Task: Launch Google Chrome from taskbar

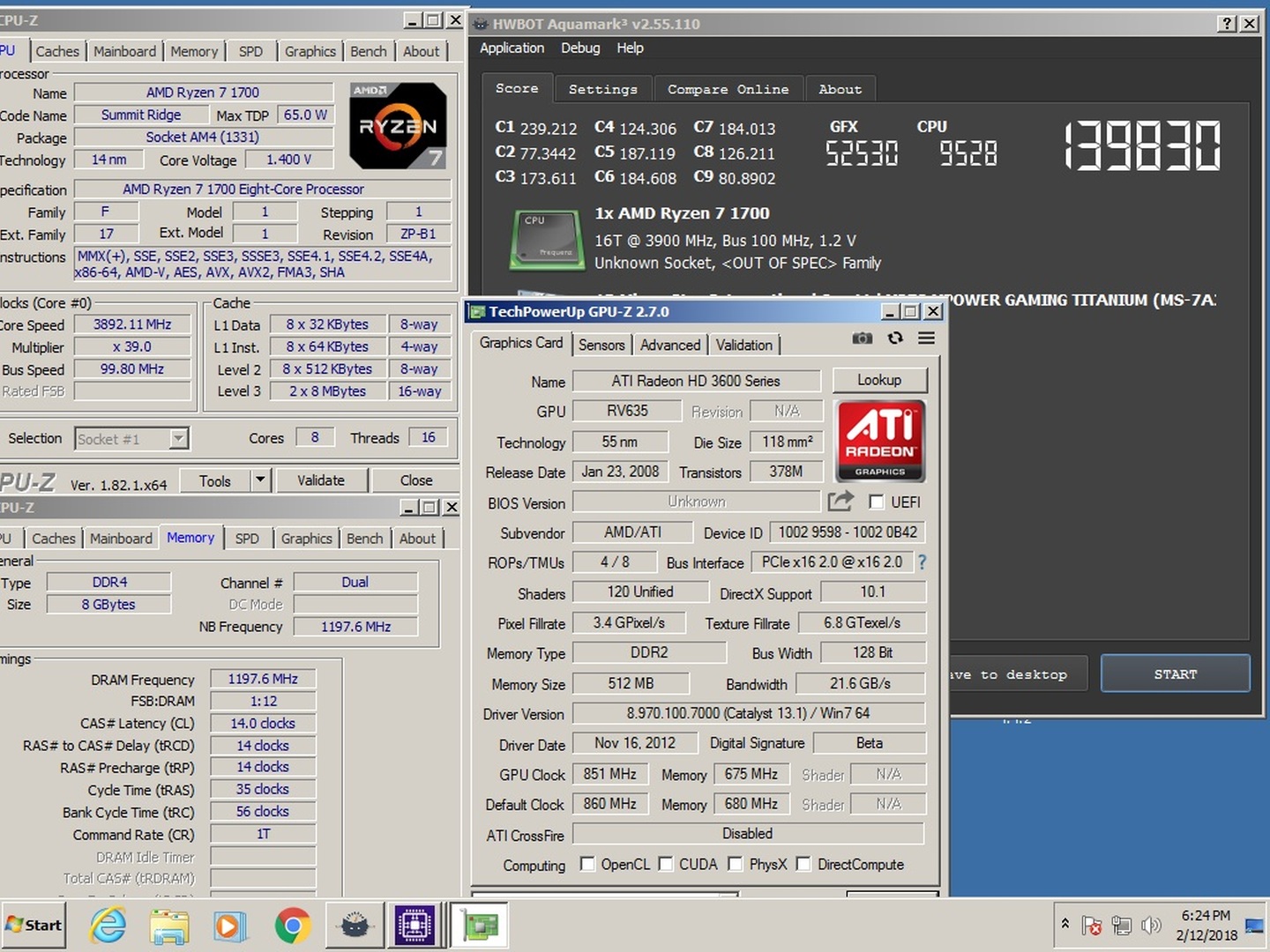Action: (292, 926)
